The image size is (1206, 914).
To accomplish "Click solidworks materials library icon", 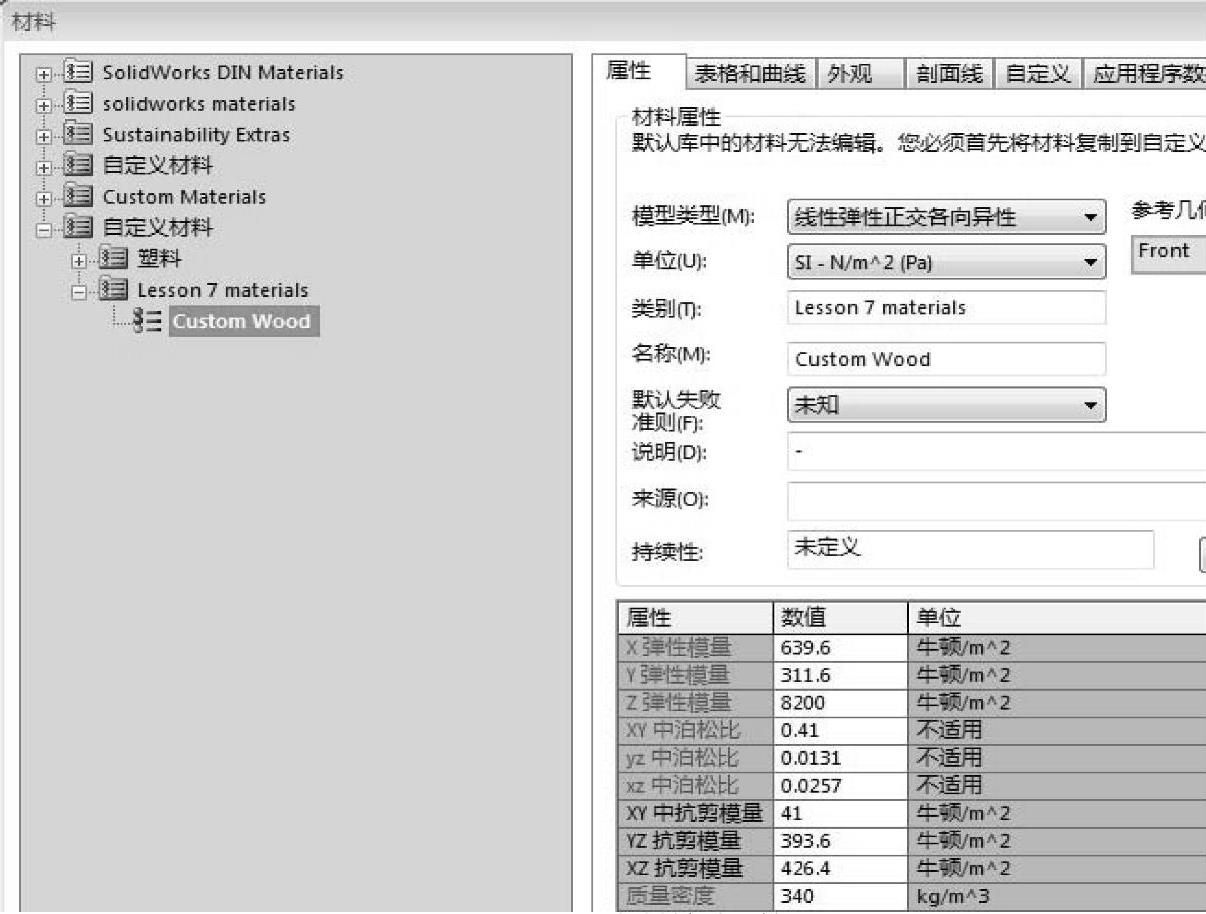I will [79, 104].
